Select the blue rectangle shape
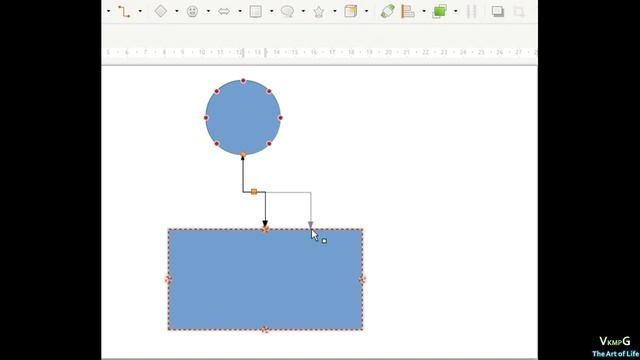 point(265,280)
